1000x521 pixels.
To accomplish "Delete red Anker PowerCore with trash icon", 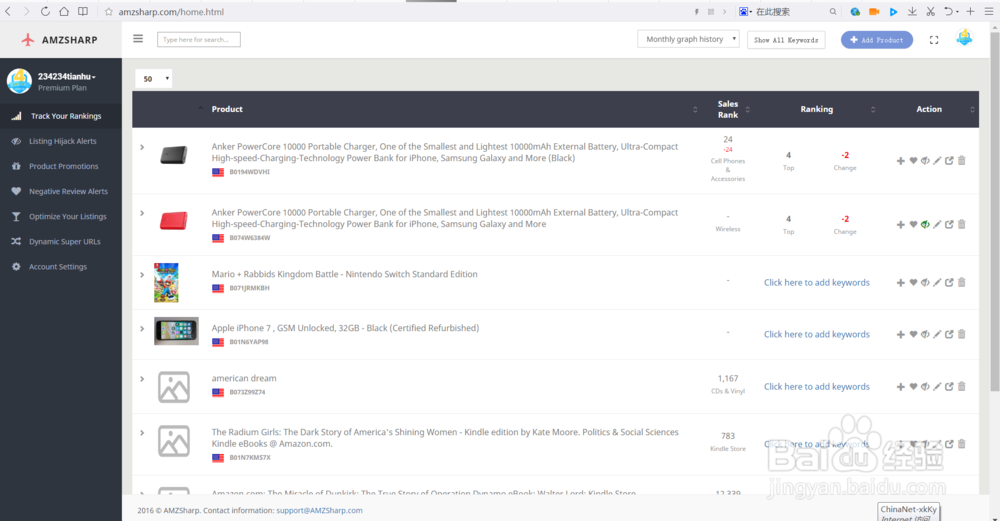I will tap(962, 224).
